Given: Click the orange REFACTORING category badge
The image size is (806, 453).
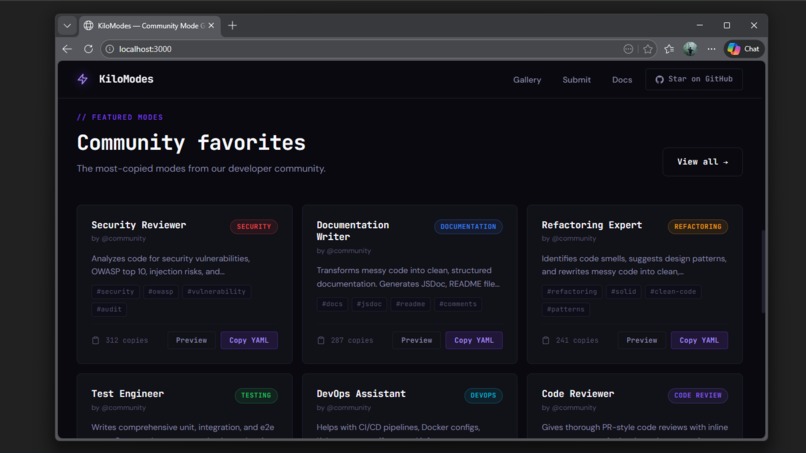Looking at the screenshot, I should pyautogui.click(x=698, y=227).
